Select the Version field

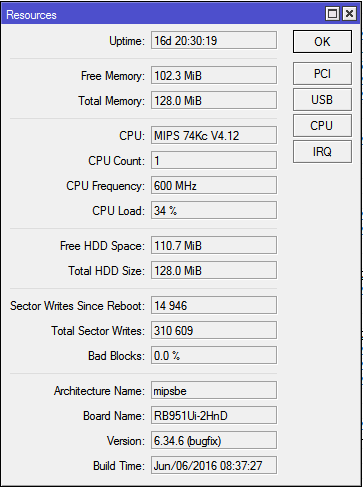[x=214, y=440]
